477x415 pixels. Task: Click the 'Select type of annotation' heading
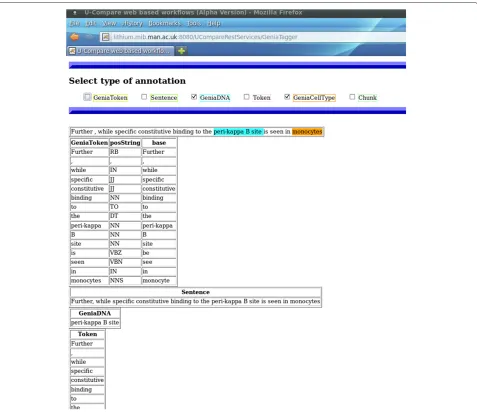[127, 81]
